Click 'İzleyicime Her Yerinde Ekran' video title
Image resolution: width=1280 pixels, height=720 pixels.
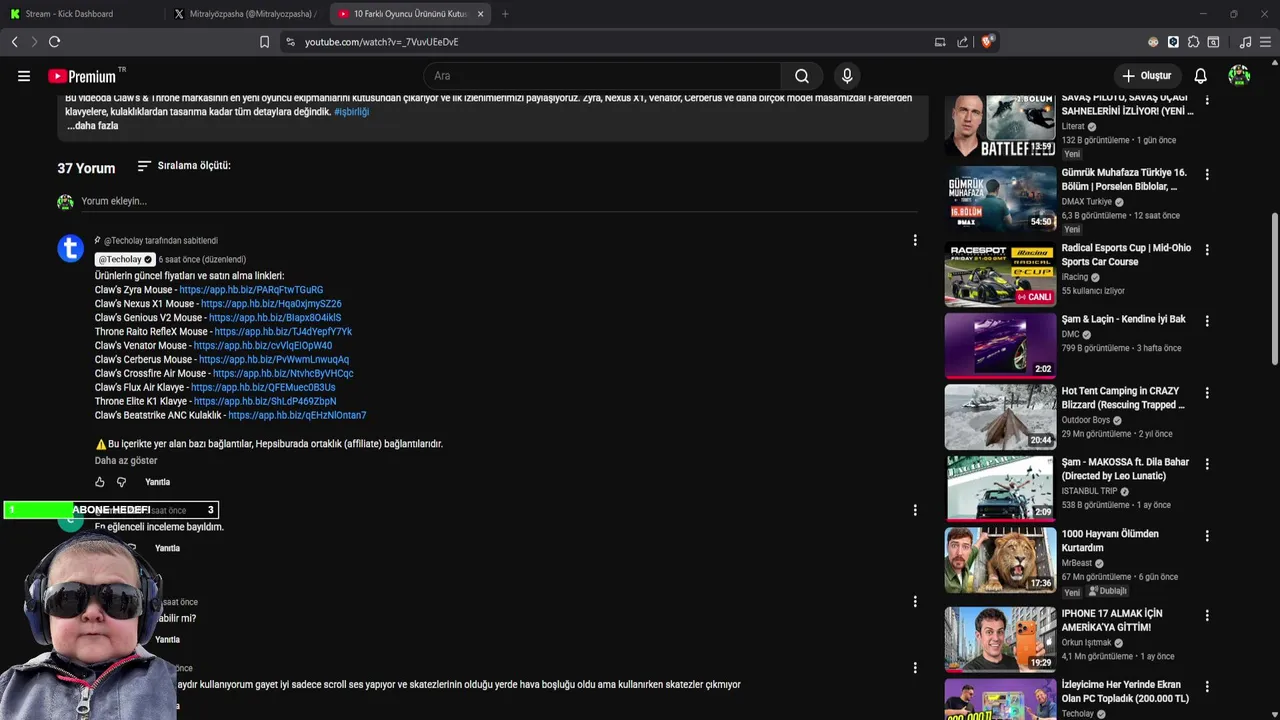[1125, 692]
